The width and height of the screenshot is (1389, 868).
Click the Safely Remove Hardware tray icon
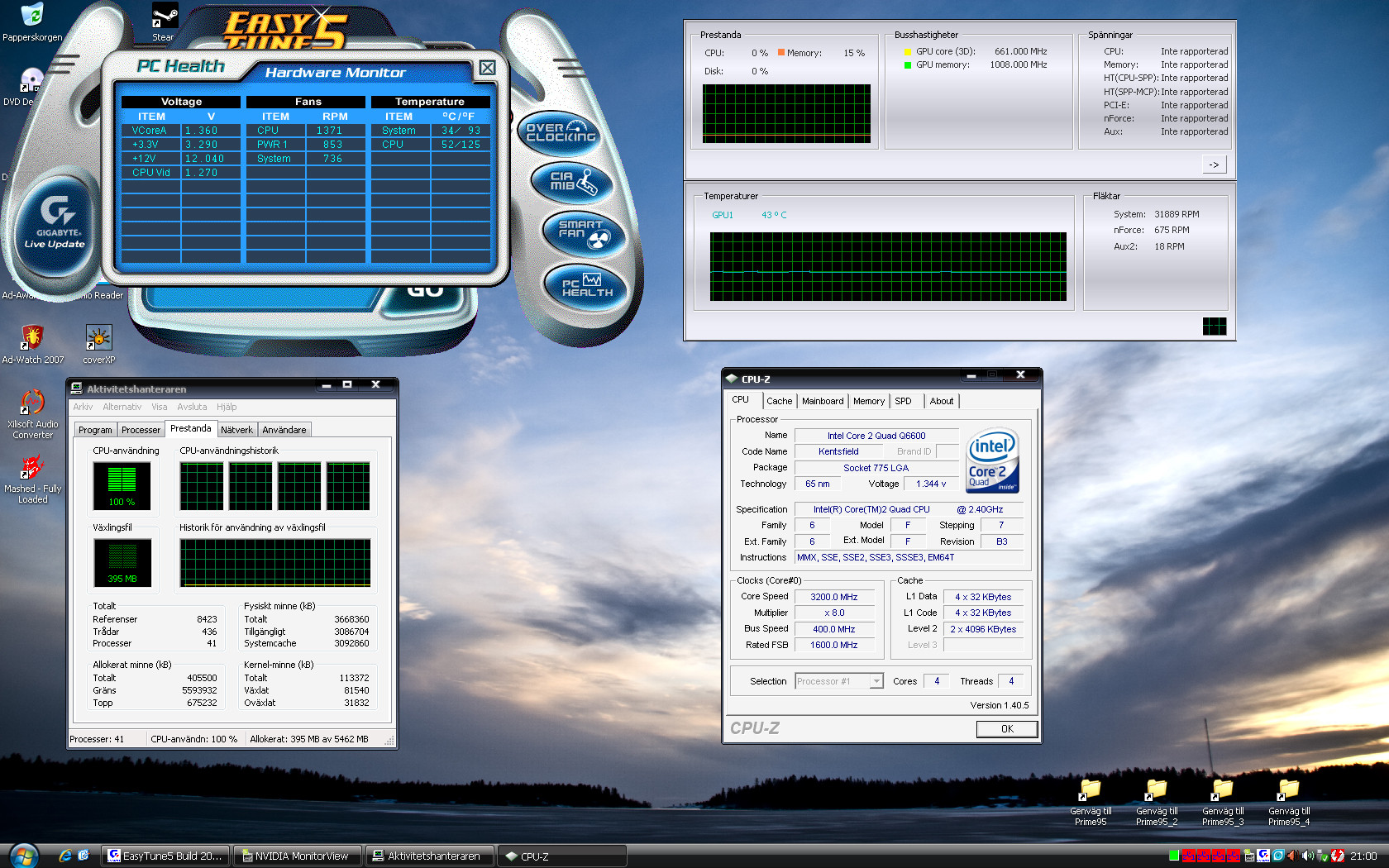click(x=1322, y=856)
